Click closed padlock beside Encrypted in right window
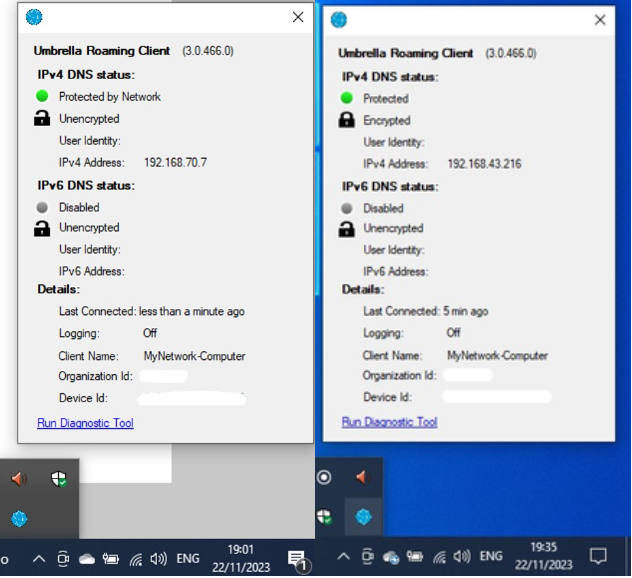Screen dimensions: 632x578 (347, 120)
